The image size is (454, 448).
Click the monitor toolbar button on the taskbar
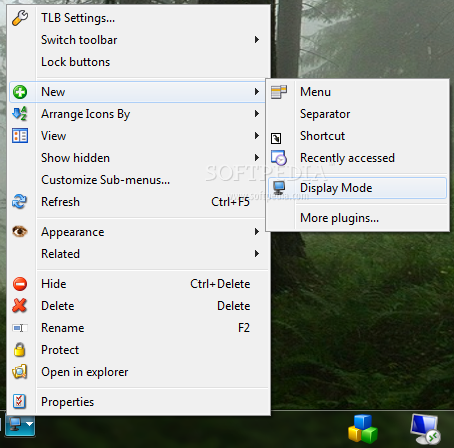pos(20,425)
